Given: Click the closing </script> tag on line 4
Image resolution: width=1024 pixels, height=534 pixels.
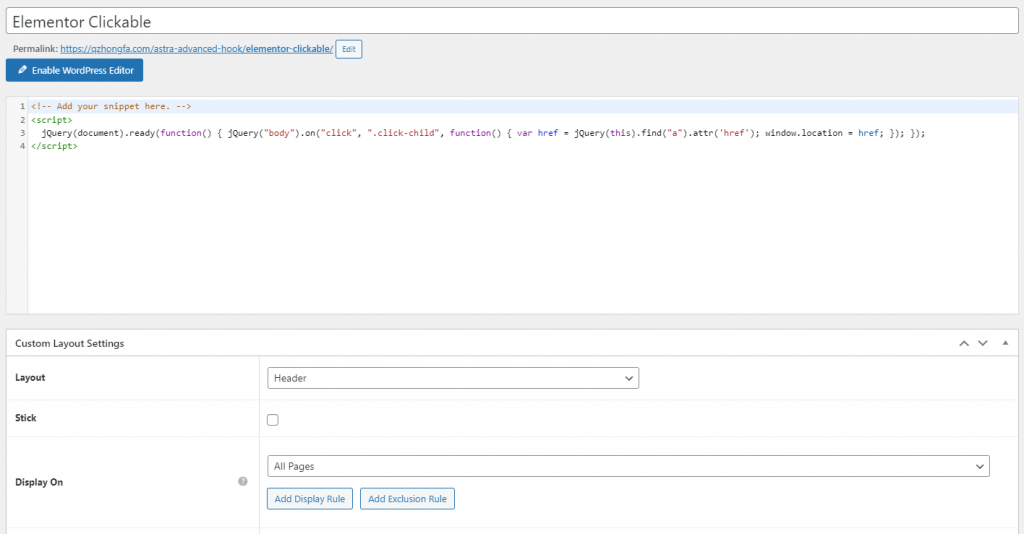Looking at the screenshot, I should (x=54, y=146).
